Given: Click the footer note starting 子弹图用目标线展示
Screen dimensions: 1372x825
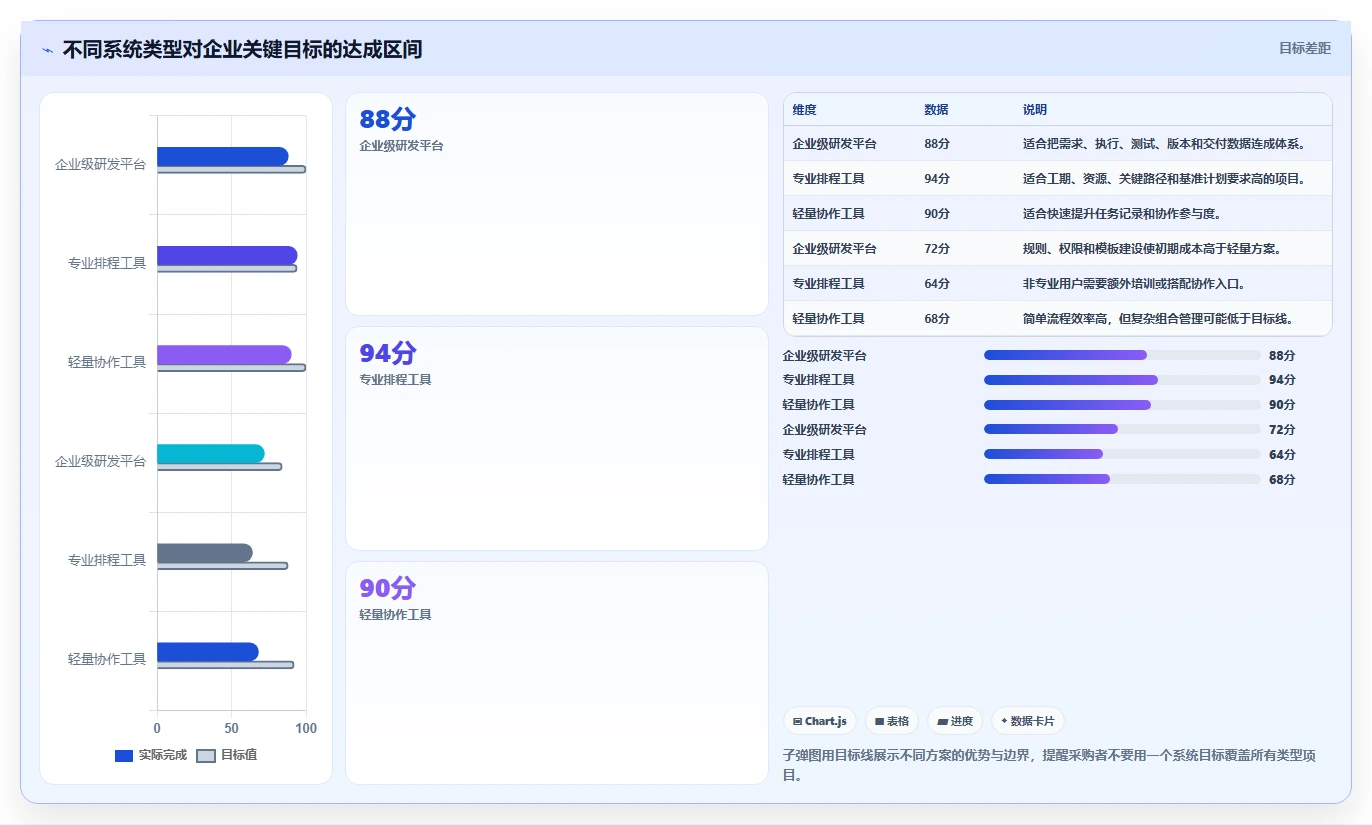Looking at the screenshot, I should [1049, 765].
